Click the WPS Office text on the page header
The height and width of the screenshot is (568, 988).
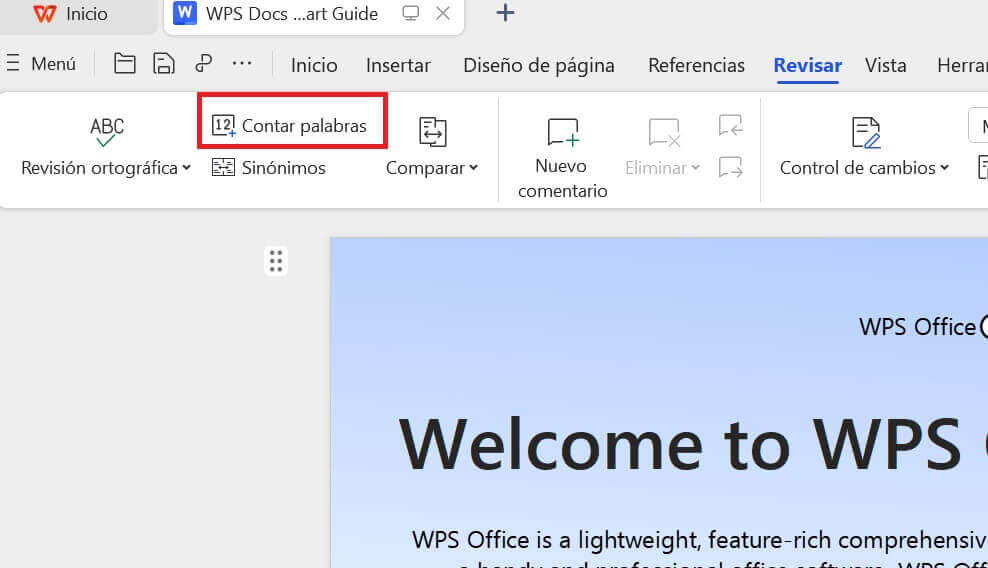[917, 327]
